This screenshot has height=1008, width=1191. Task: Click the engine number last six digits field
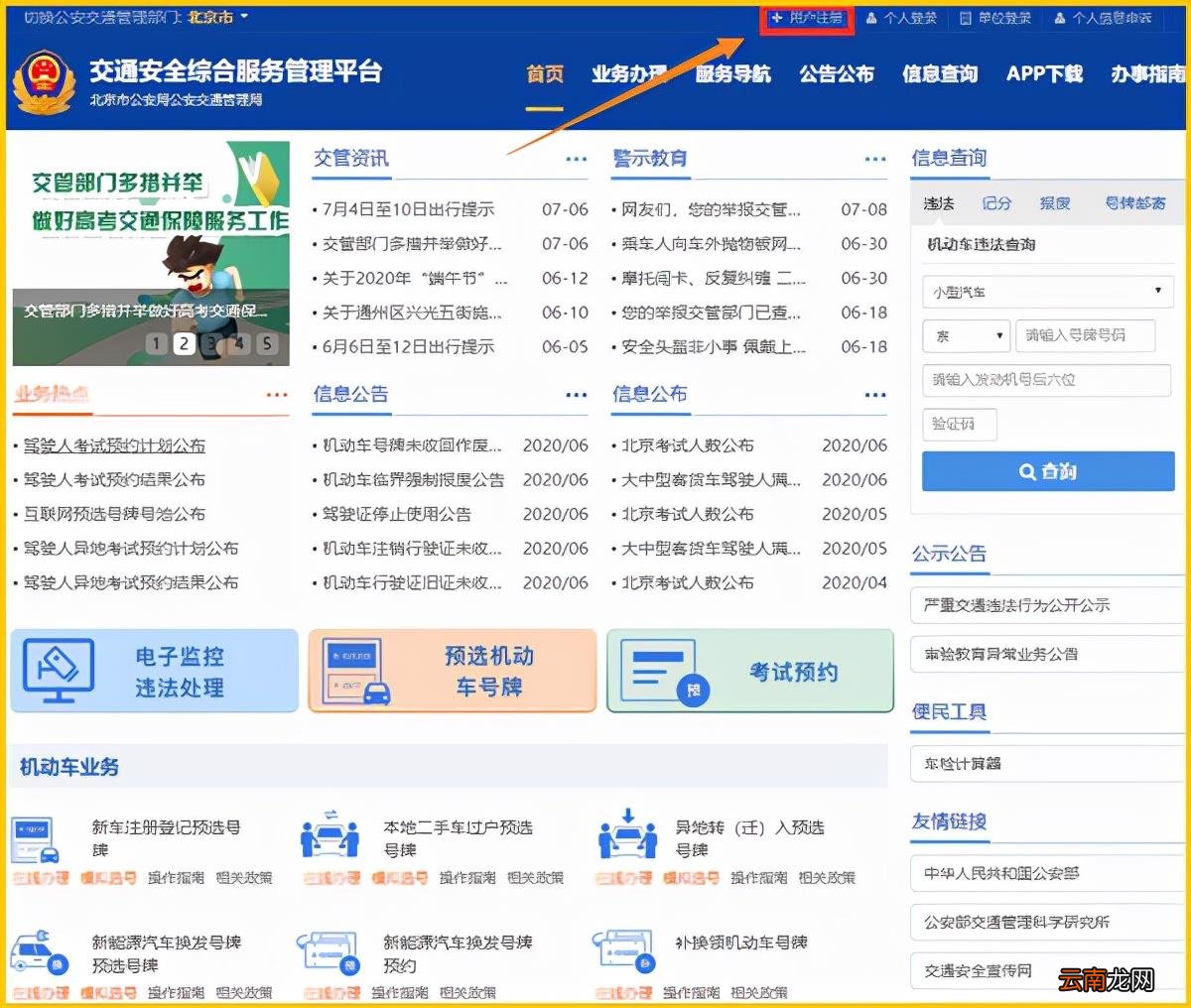click(x=1046, y=380)
